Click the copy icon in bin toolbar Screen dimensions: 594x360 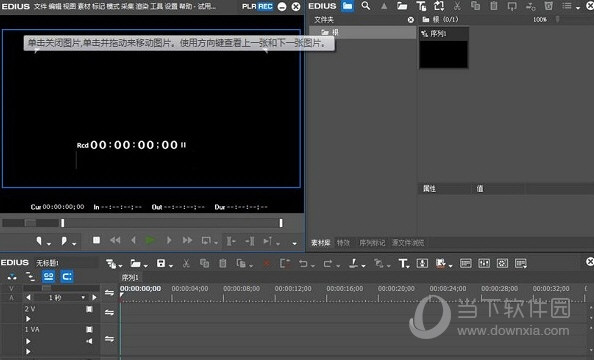[x=475, y=6]
